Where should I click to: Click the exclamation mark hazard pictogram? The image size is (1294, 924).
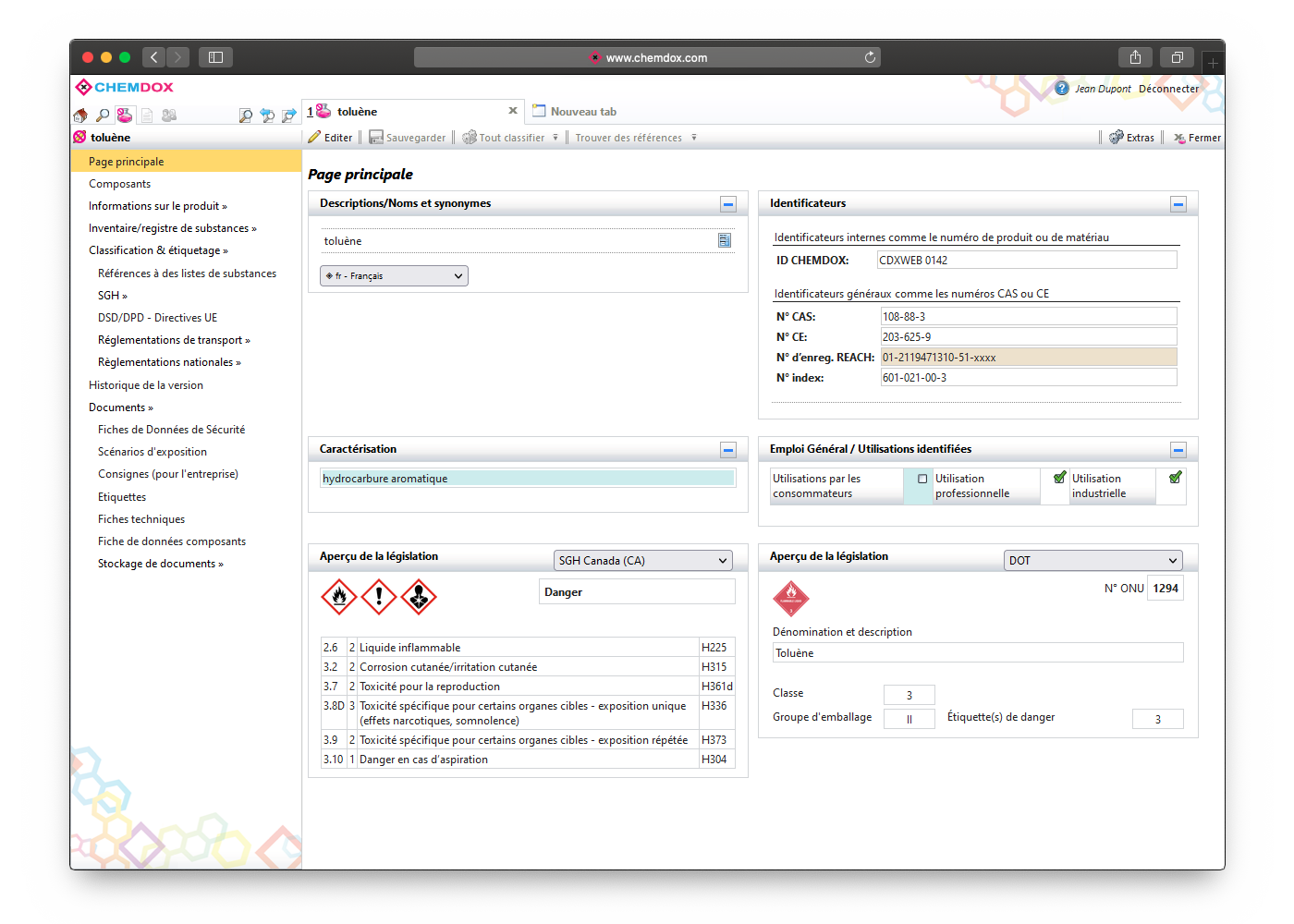379,597
